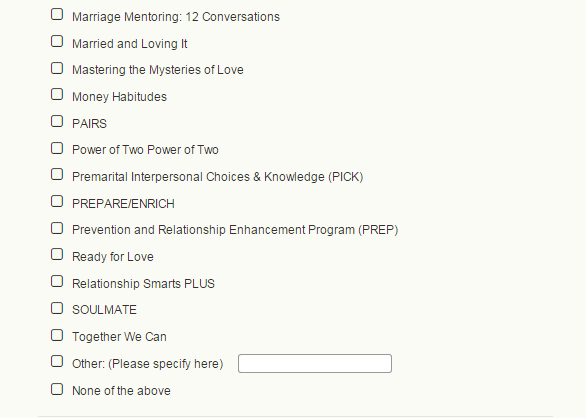Check the Other: (Please specify here) box
The width and height of the screenshot is (586, 418).
tap(57, 362)
